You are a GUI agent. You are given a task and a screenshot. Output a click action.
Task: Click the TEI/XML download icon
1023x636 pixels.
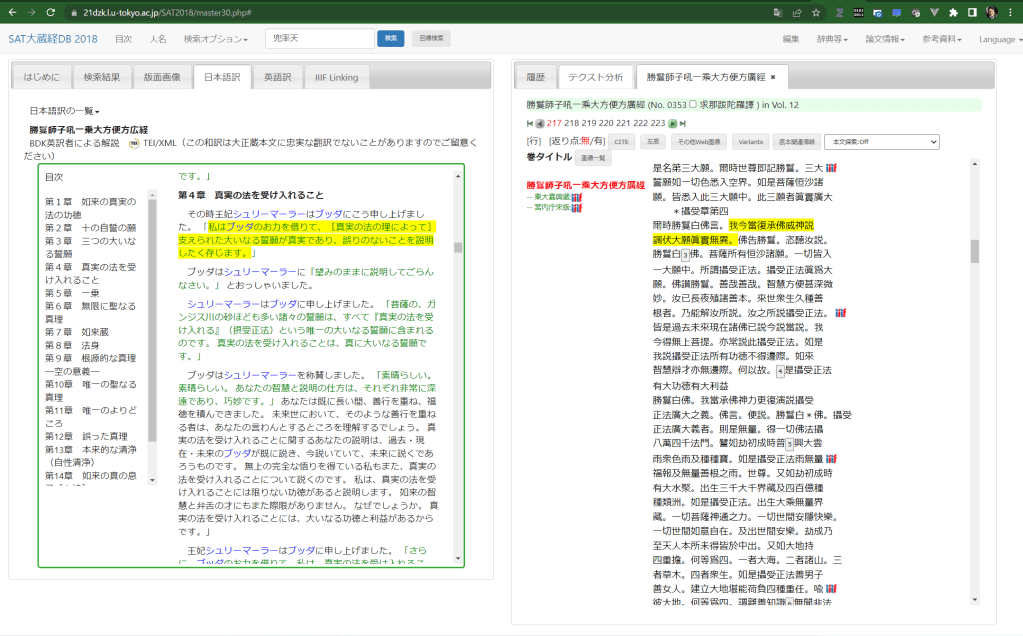click(x=134, y=143)
